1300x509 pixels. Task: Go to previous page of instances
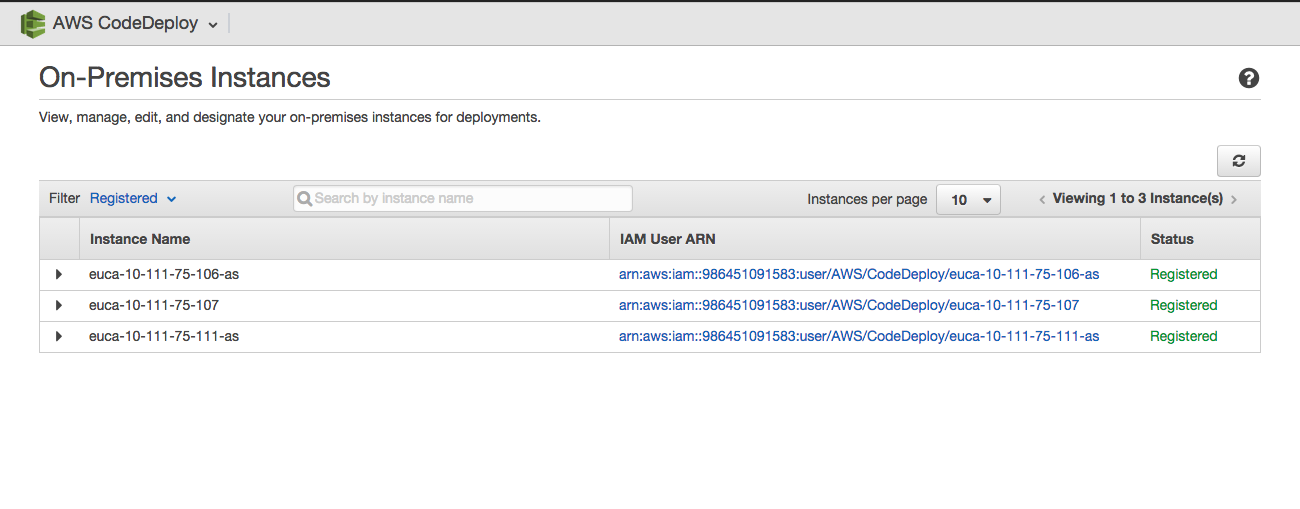(x=1042, y=199)
